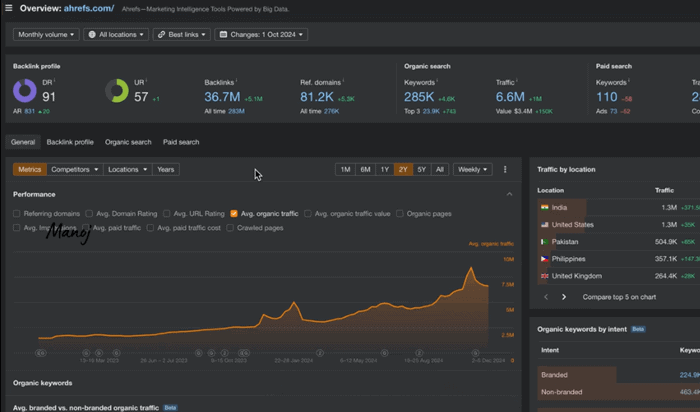Switch to the Organic search tab
The image size is (700, 412).
pos(128,142)
